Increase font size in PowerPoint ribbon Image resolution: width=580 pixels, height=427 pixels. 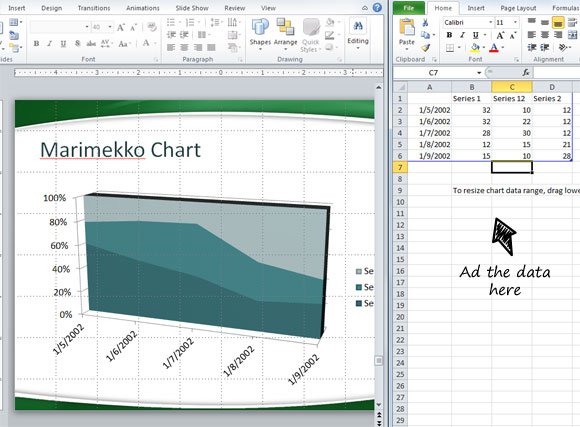pos(121,27)
